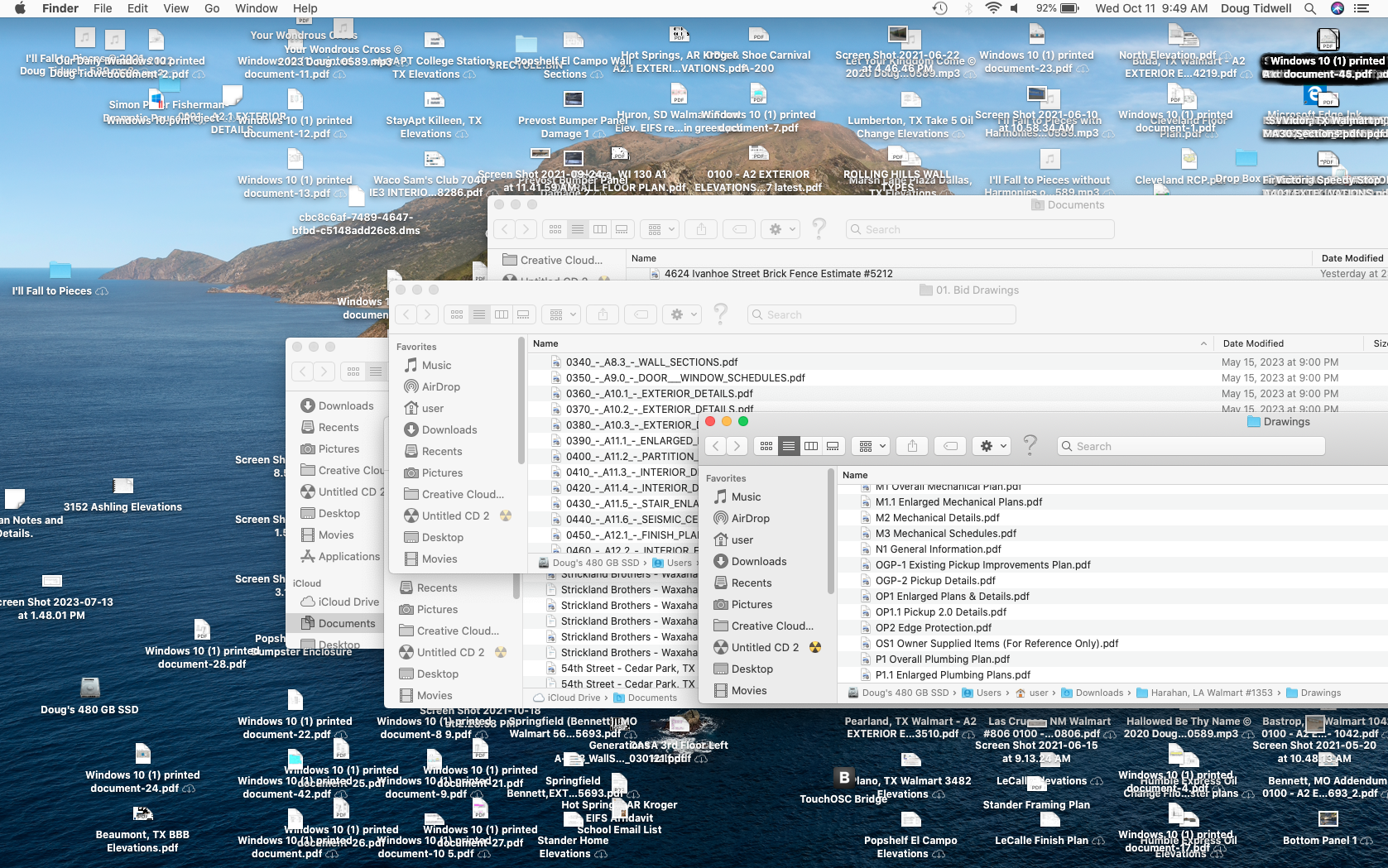The width and height of the screenshot is (1388, 868).
Task: Switch Drawings window to gallery view
Action: (833, 446)
